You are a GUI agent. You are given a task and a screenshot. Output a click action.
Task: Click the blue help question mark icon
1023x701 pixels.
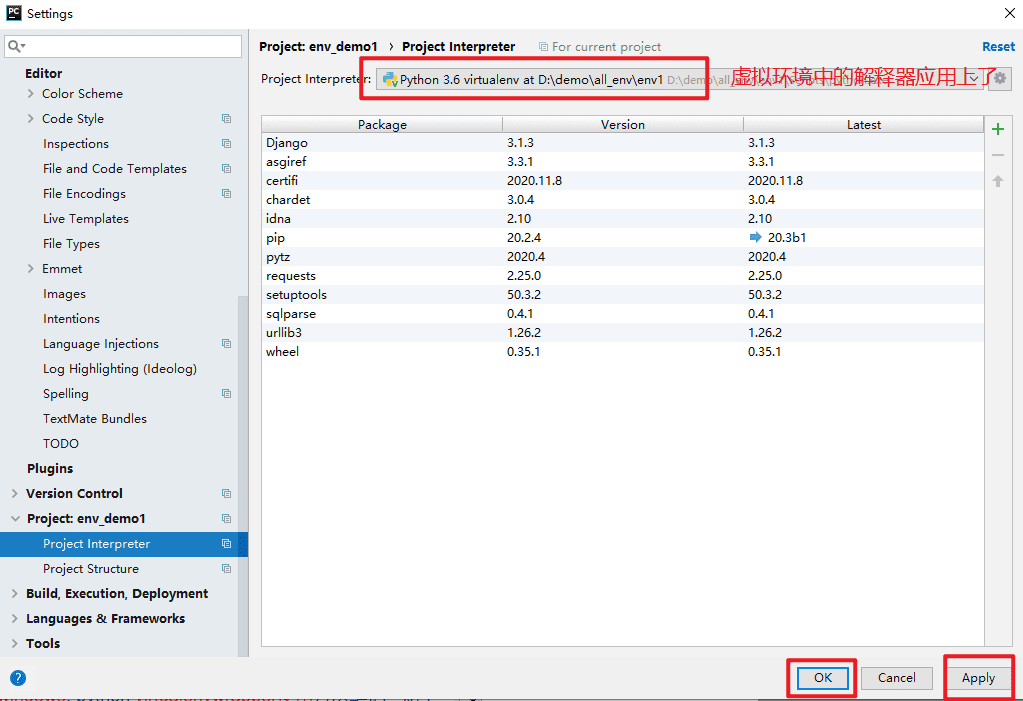tap(18, 678)
